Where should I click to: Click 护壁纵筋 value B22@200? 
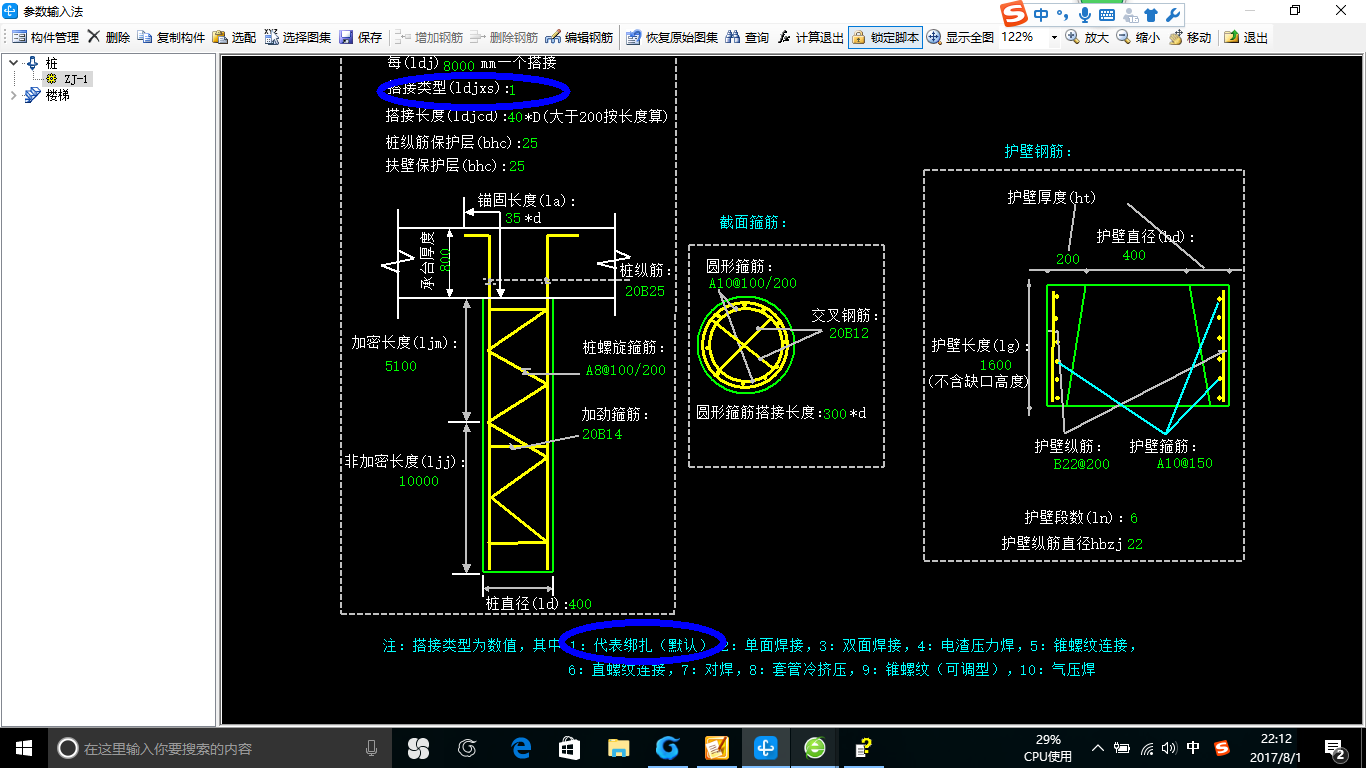(1081, 464)
